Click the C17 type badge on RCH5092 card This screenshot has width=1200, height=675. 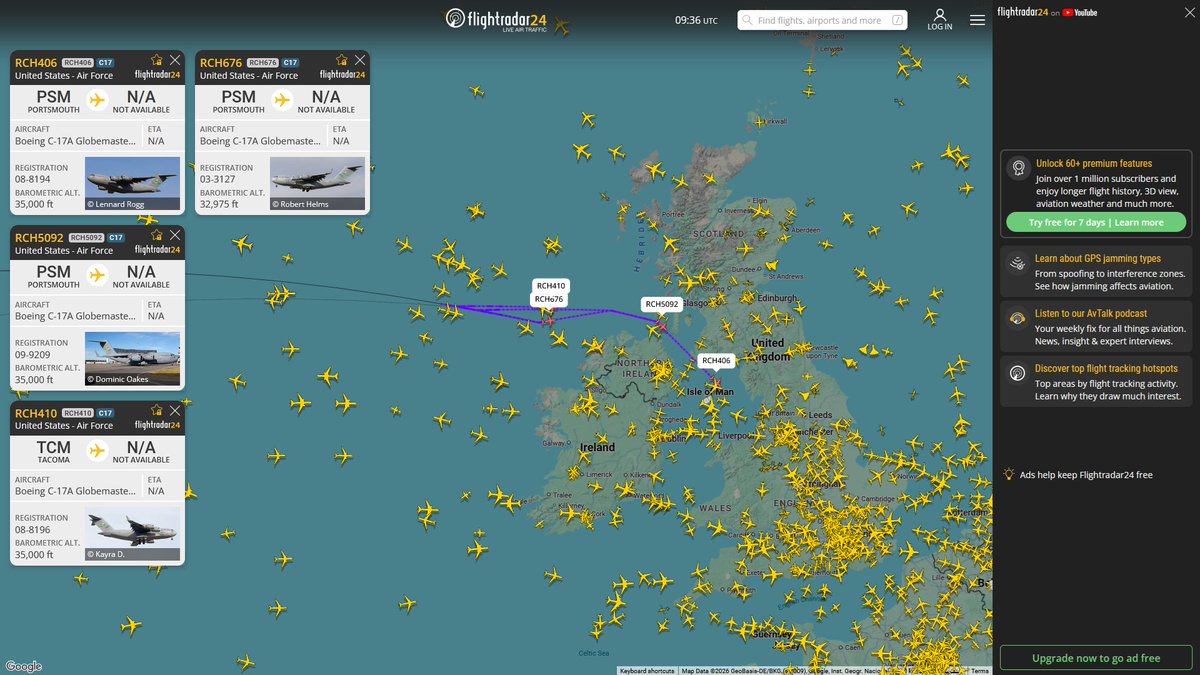(x=116, y=238)
